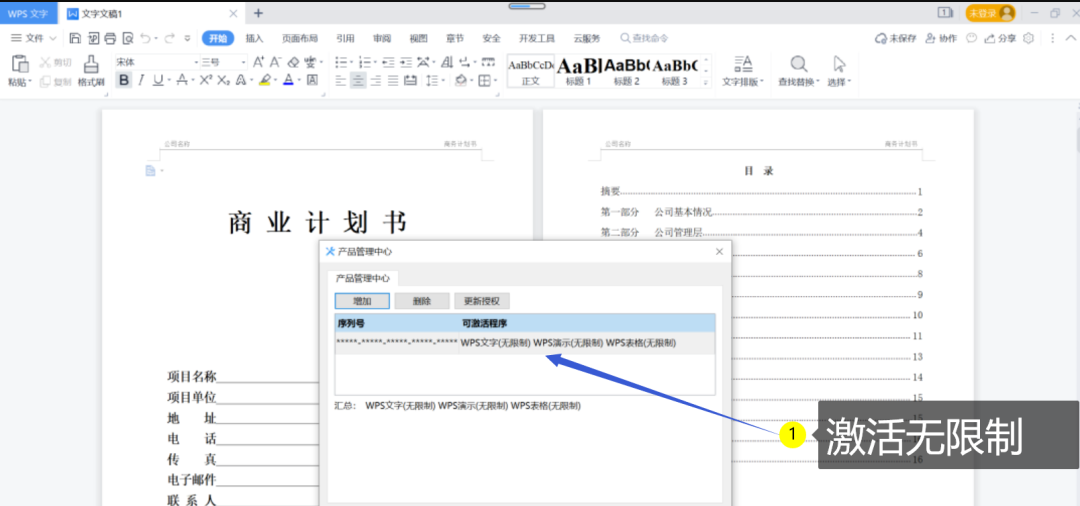Clear formatting with the eraser icon
Image resolution: width=1080 pixels, height=506 pixels.
coord(293,62)
